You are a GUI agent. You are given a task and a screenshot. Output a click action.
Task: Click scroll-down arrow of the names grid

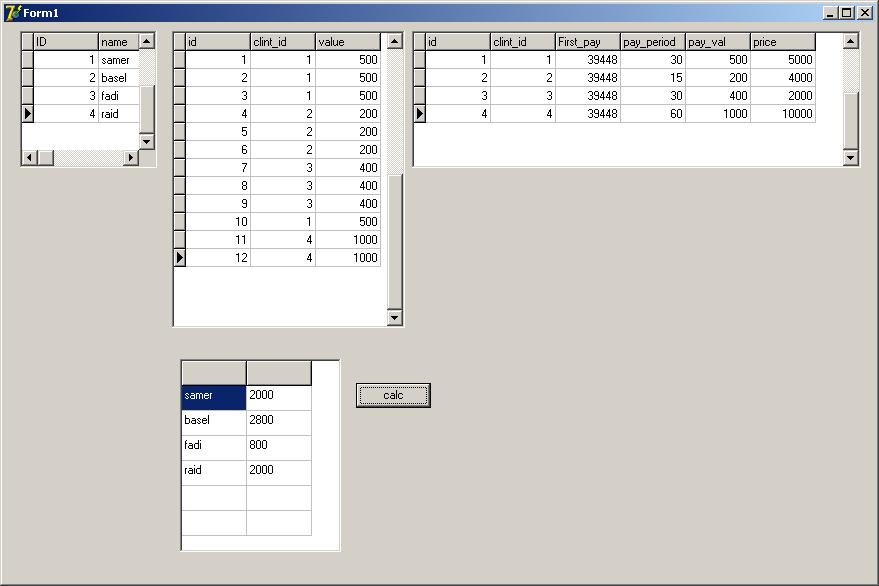(x=146, y=141)
